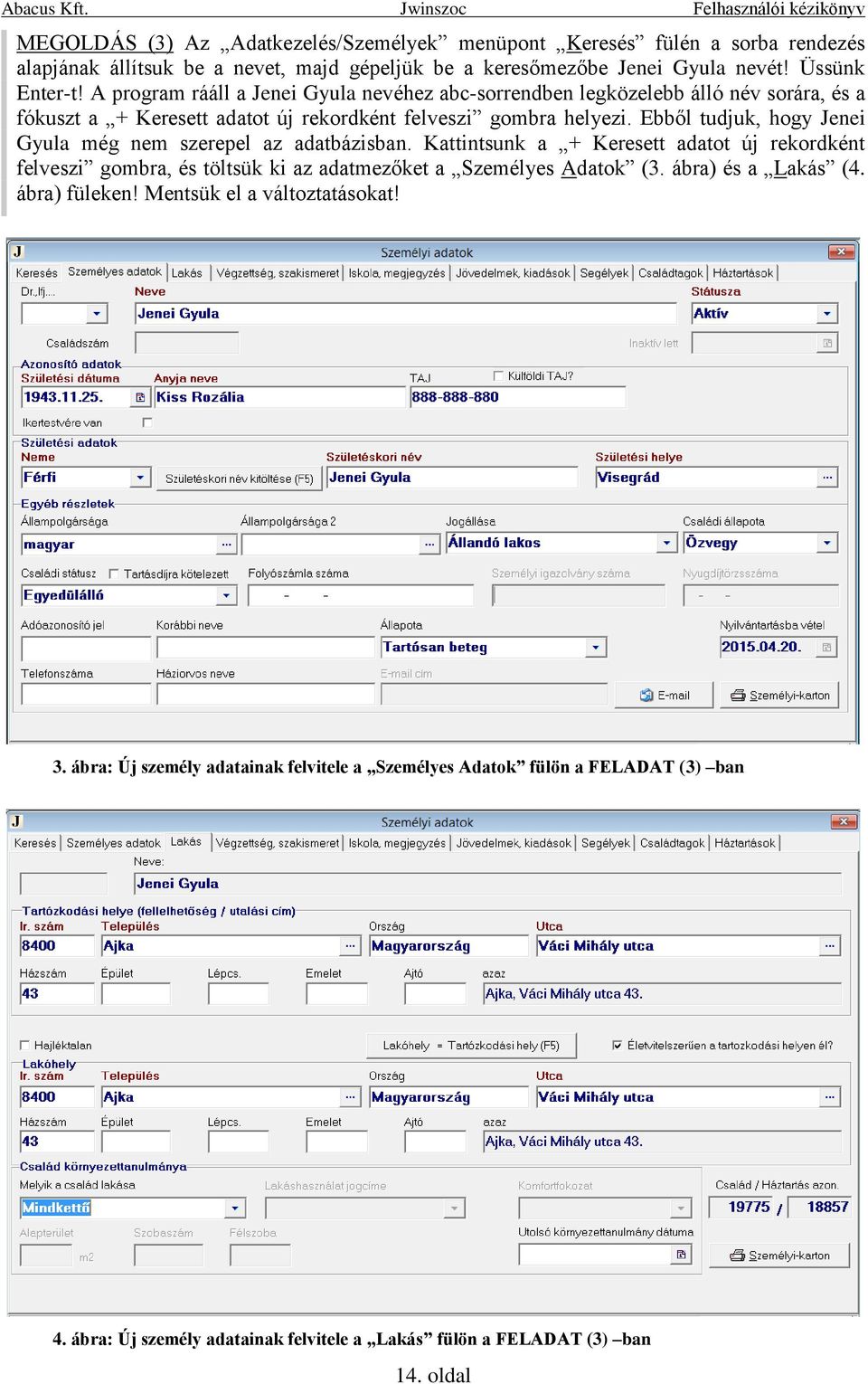Click the E-mail button envelope icon

(646, 696)
